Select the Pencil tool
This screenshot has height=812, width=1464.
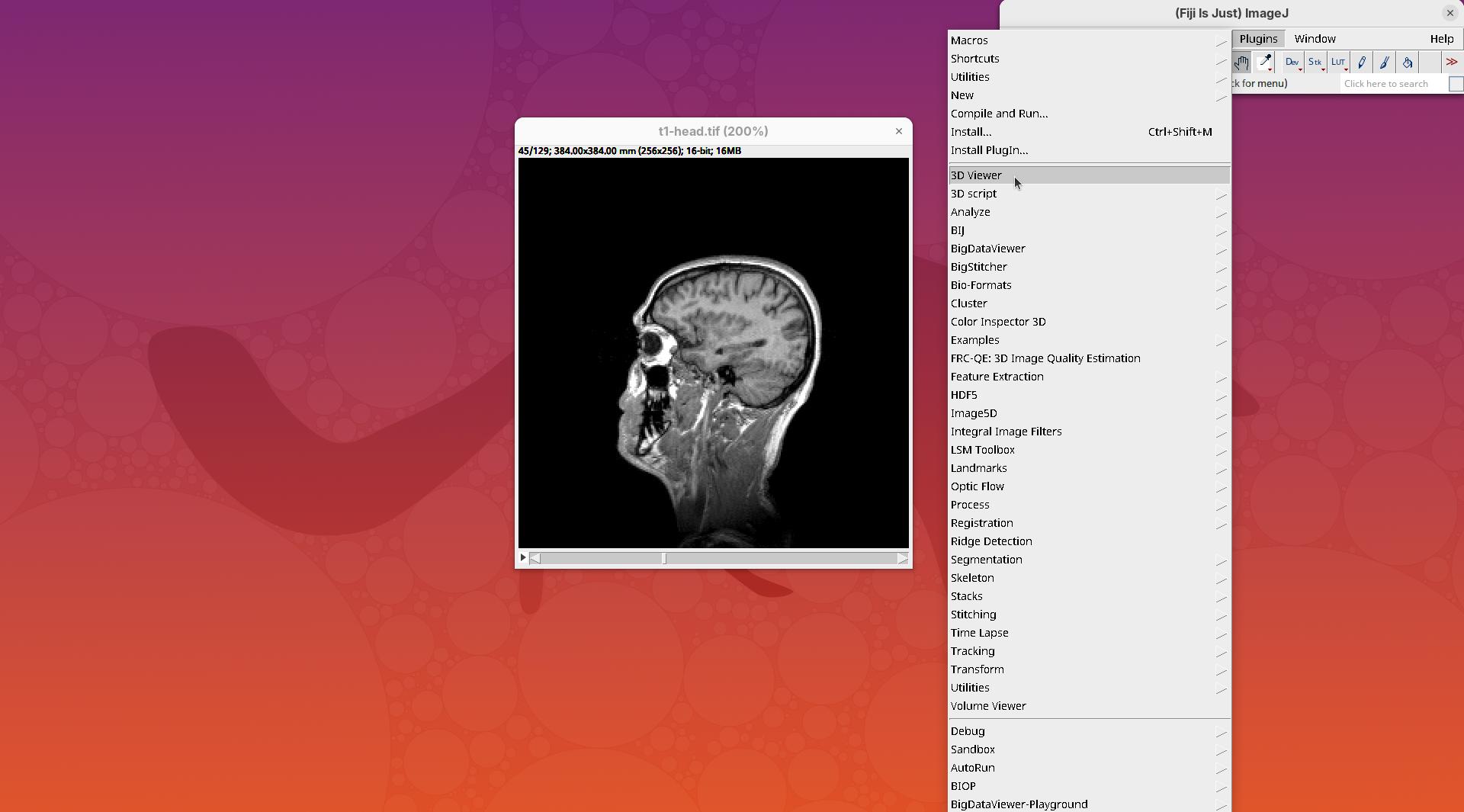click(1362, 63)
